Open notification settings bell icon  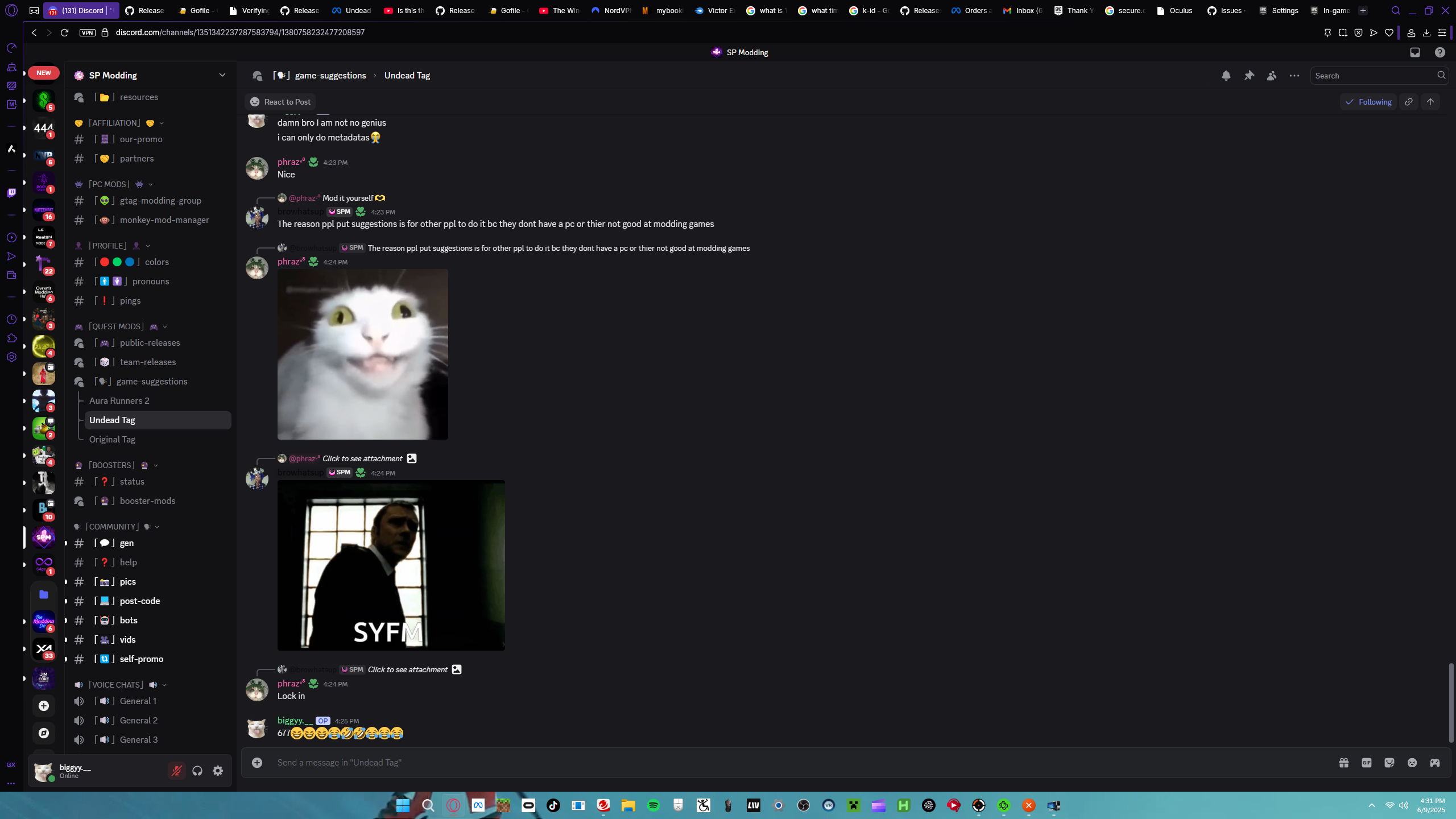pos(1226,76)
